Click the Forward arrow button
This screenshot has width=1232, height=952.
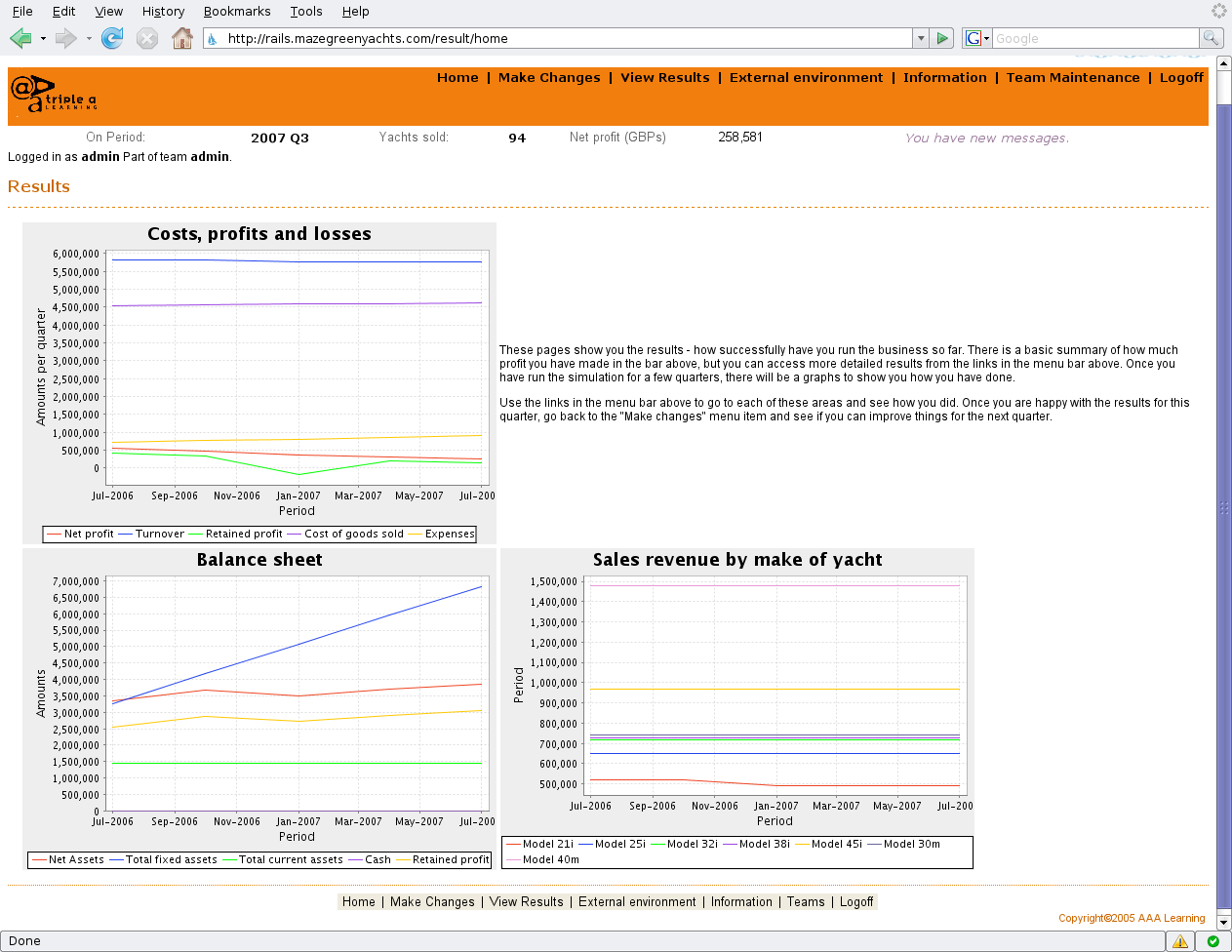(65, 38)
